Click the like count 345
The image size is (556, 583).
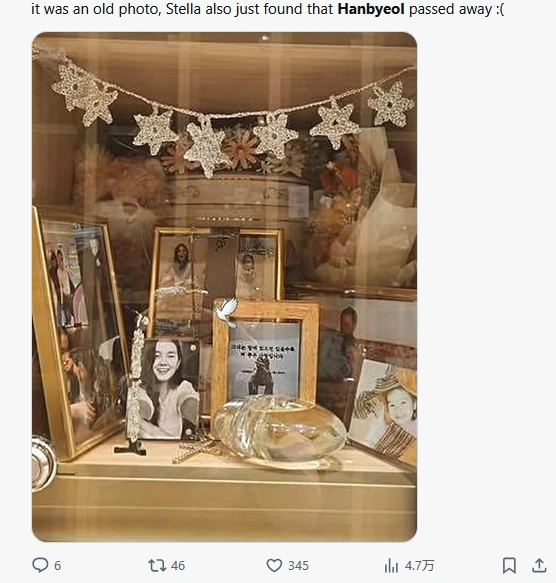click(298, 566)
